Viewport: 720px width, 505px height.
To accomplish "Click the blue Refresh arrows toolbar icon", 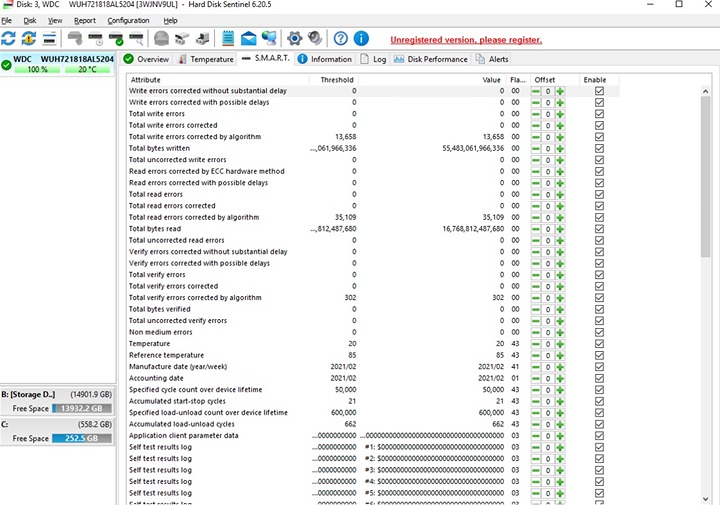I will coord(8,39).
